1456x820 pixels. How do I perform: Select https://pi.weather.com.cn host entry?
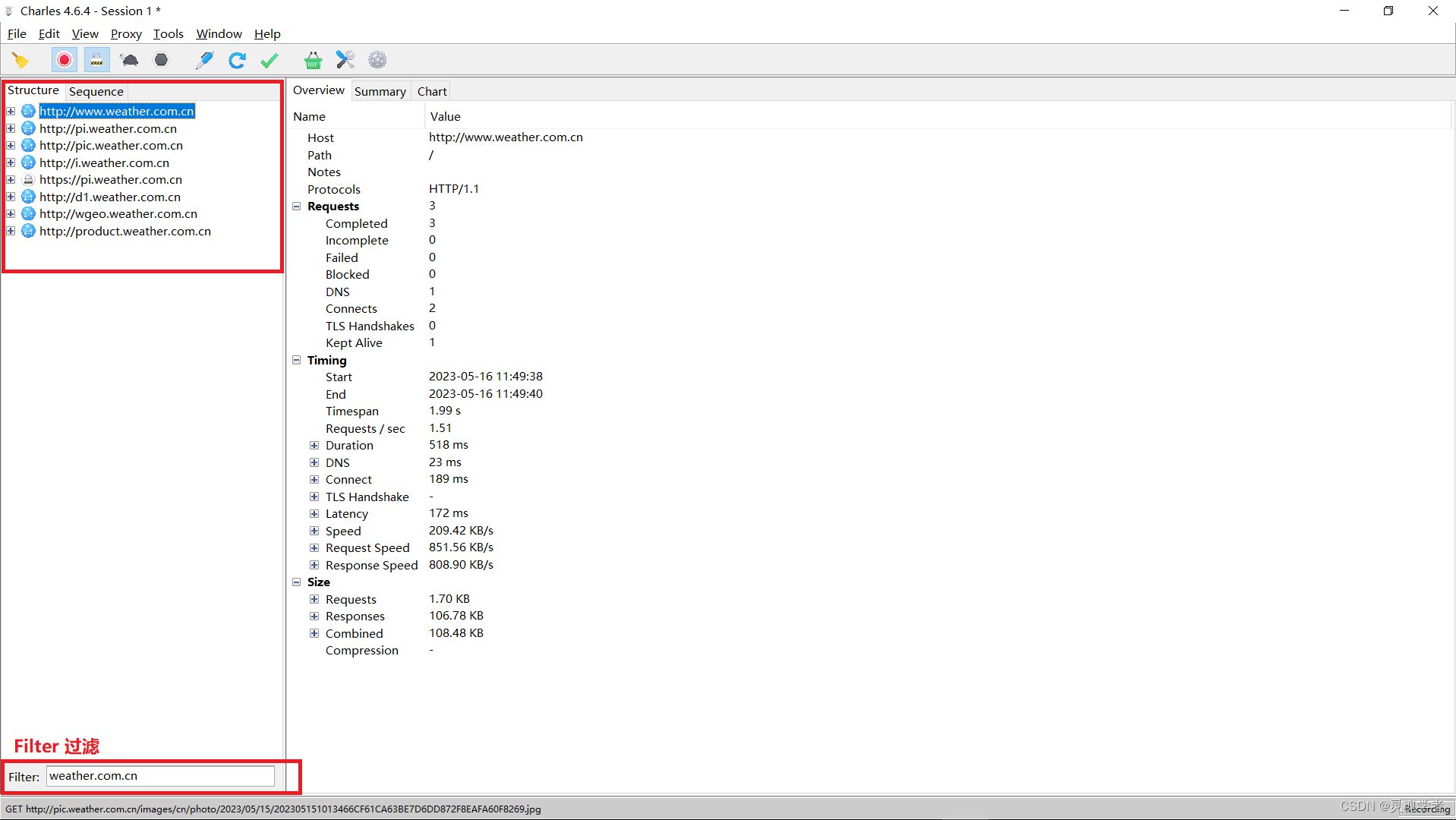pyautogui.click(x=111, y=180)
